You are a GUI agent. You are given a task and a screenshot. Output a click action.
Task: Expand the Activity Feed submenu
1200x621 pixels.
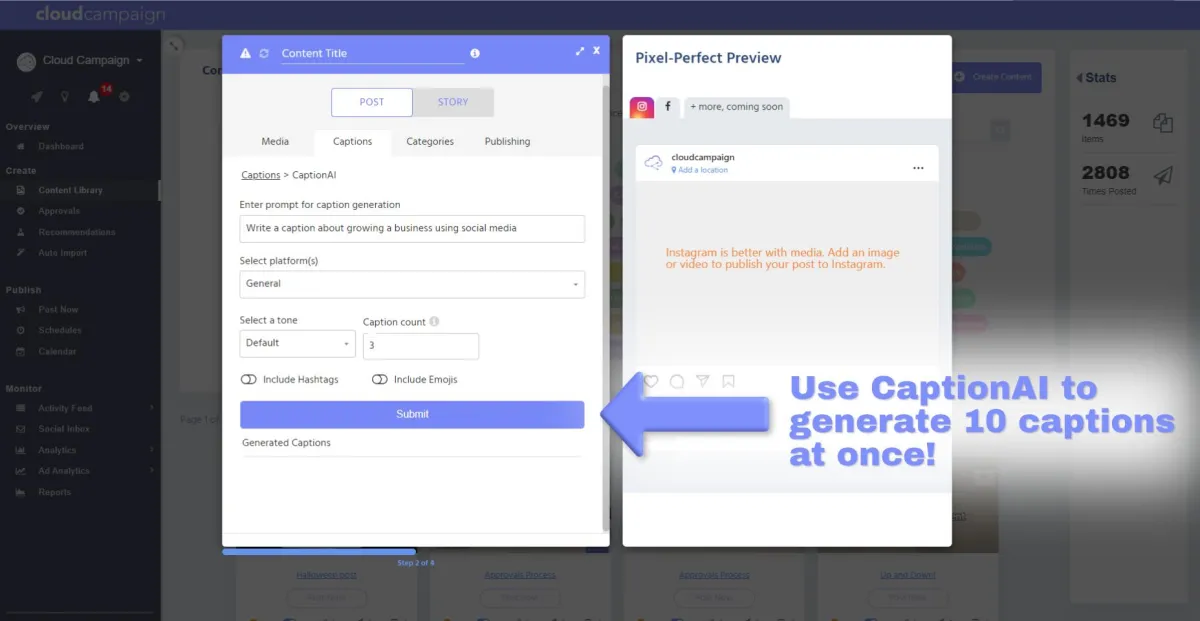pyautogui.click(x=151, y=408)
